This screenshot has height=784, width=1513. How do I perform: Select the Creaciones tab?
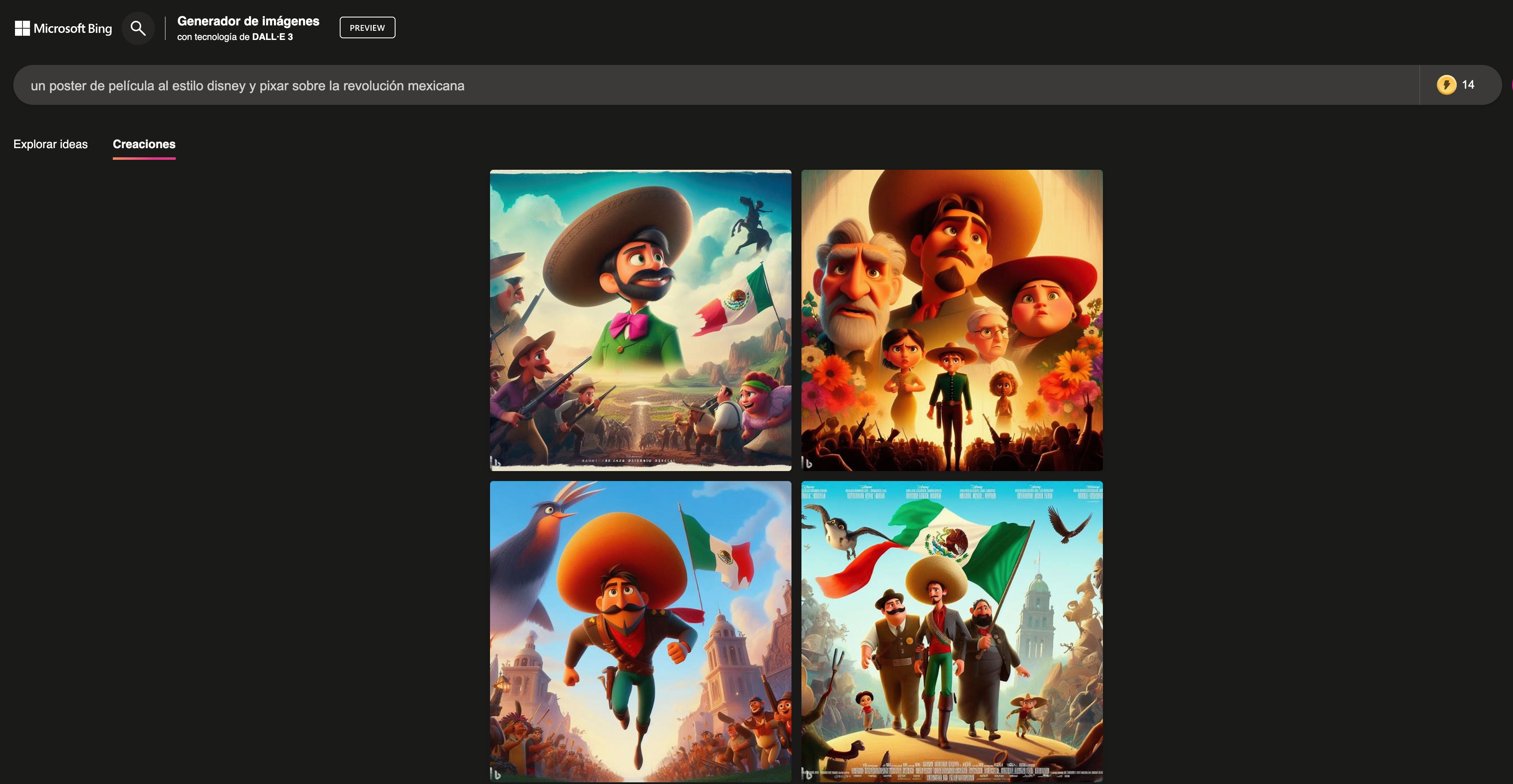click(144, 144)
